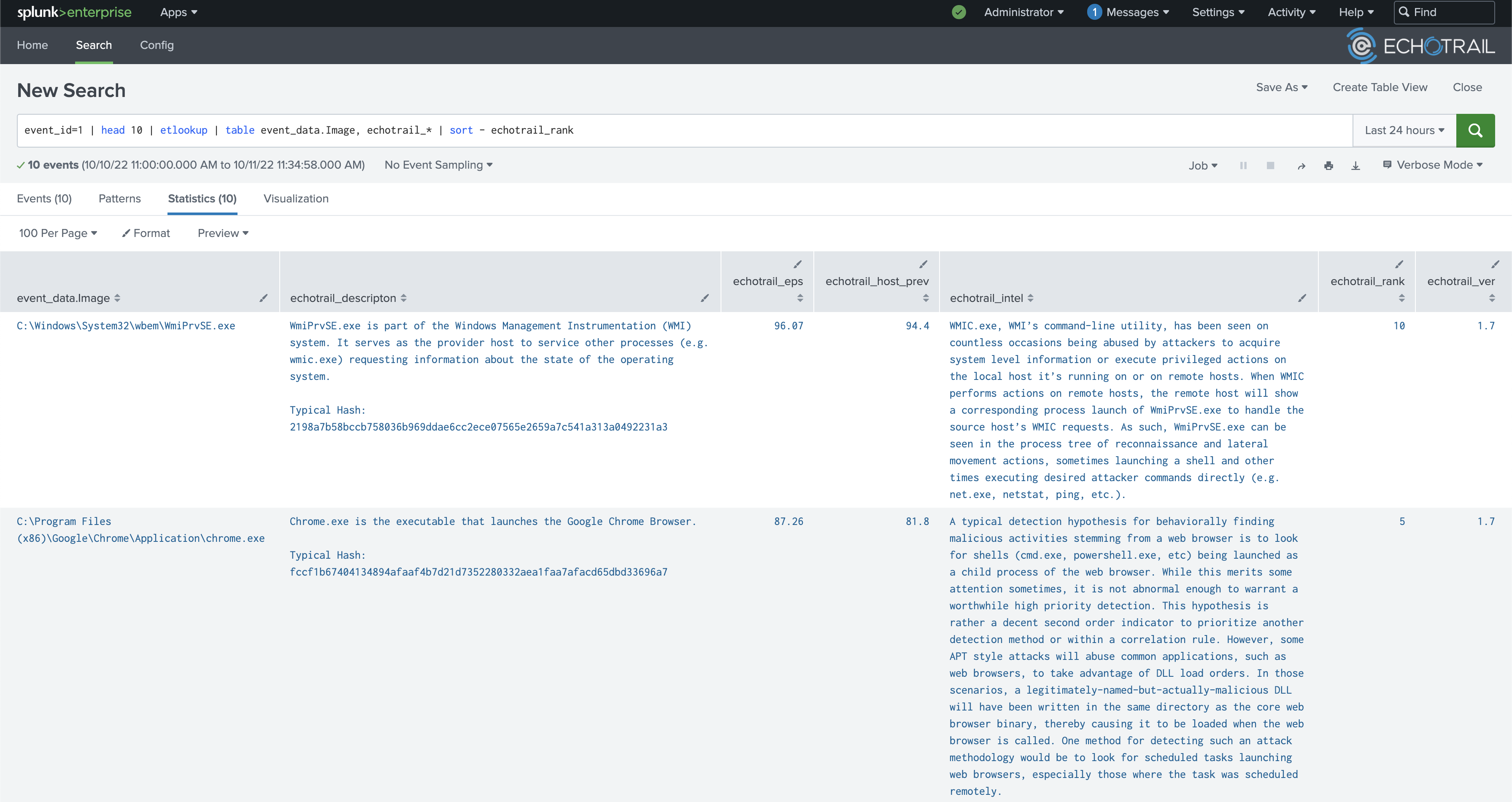
Task: Open No Event Sampling dropdown
Action: click(x=438, y=165)
